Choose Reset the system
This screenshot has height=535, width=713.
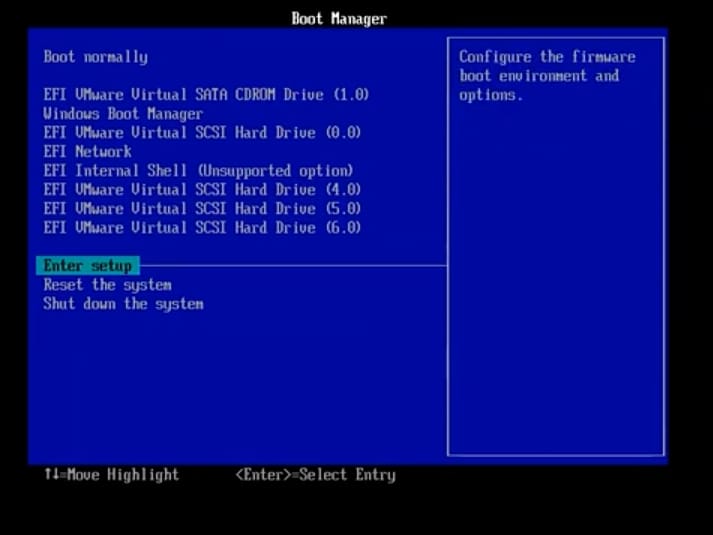coord(107,285)
